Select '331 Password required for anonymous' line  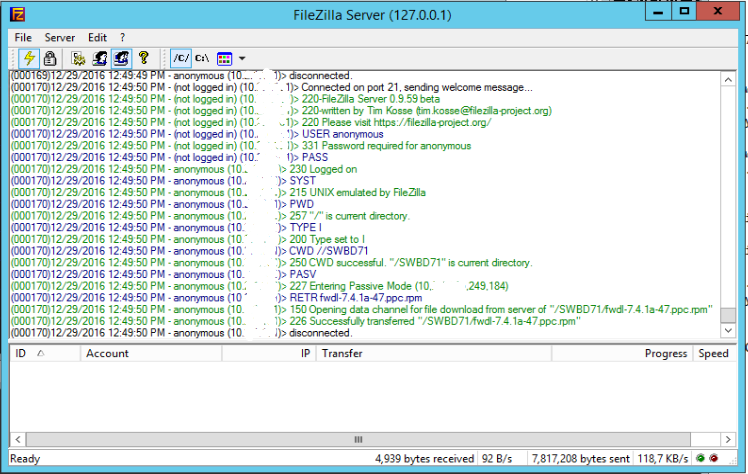tap(241, 146)
